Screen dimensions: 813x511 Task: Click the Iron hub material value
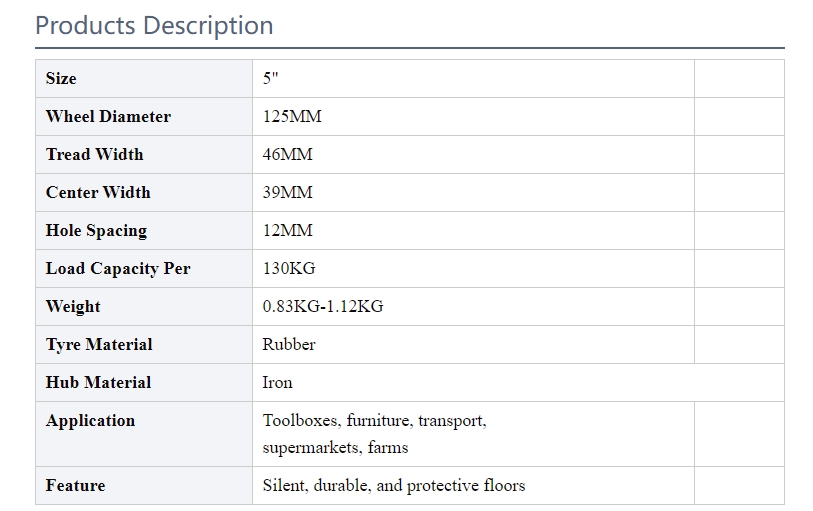click(x=277, y=382)
